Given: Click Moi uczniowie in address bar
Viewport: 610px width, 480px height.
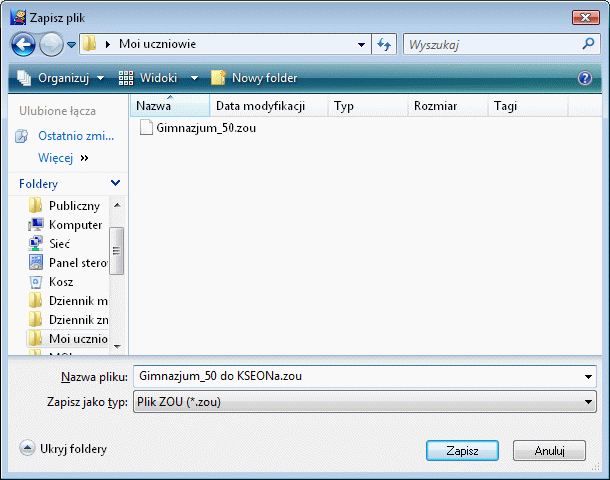Looking at the screenshot, I should (x=157, y=44).
